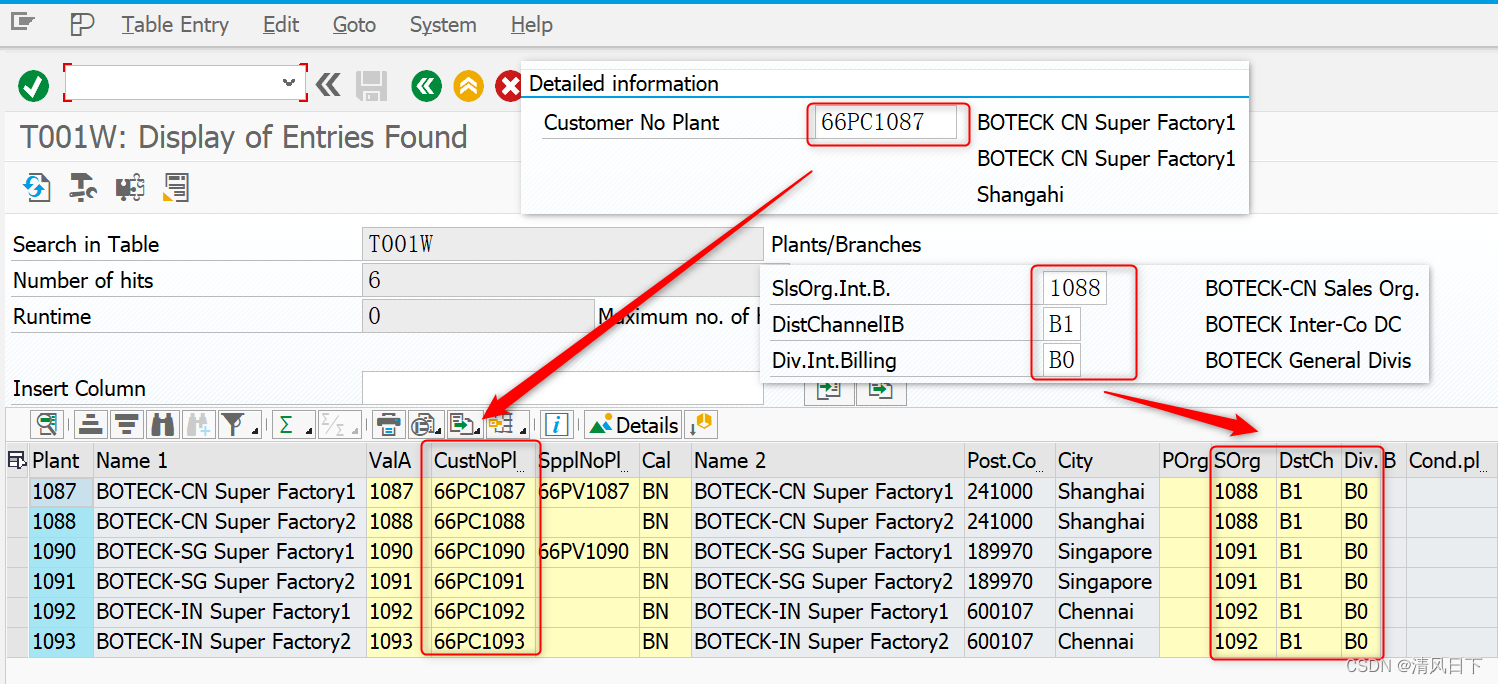Viewport: 1498px width, 684px height.
Task: Open the Goto menu
Action: (354, 25)
